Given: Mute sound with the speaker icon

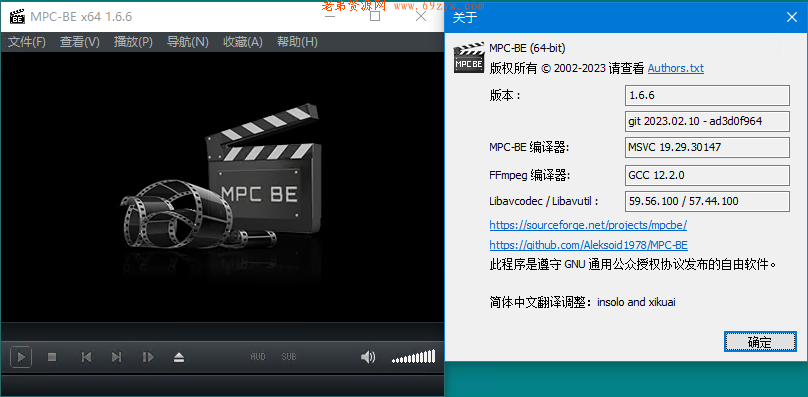Looking at the screenshot, I should [367, 357].
